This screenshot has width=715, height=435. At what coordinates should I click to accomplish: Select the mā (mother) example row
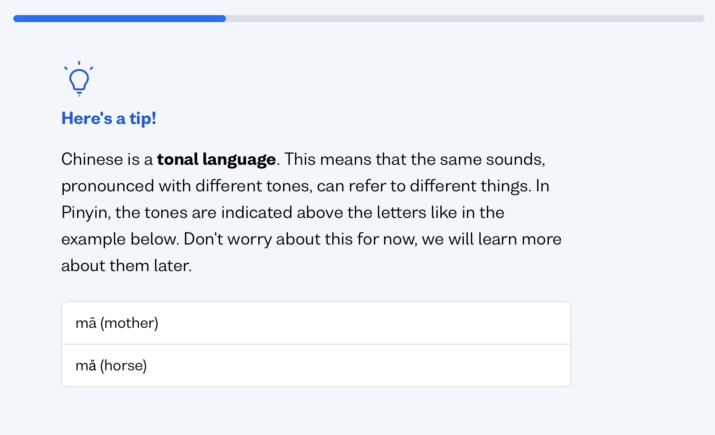[x=316, y=323]
